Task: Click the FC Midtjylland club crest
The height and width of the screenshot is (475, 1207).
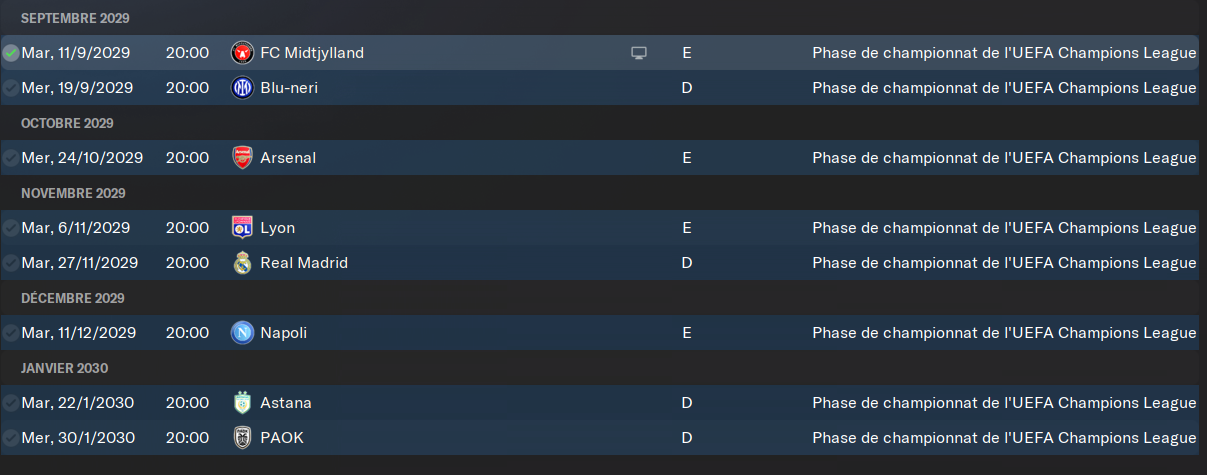Action: coord(241,53)
